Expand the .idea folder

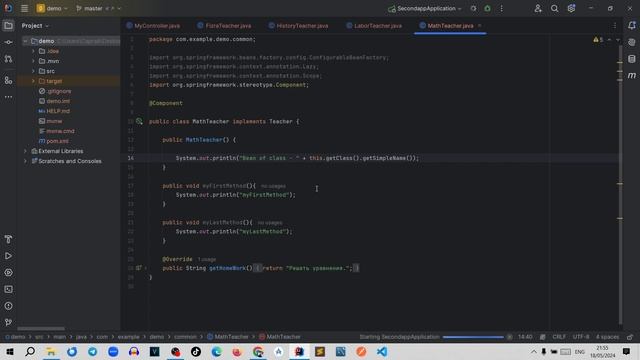[33, 51]
